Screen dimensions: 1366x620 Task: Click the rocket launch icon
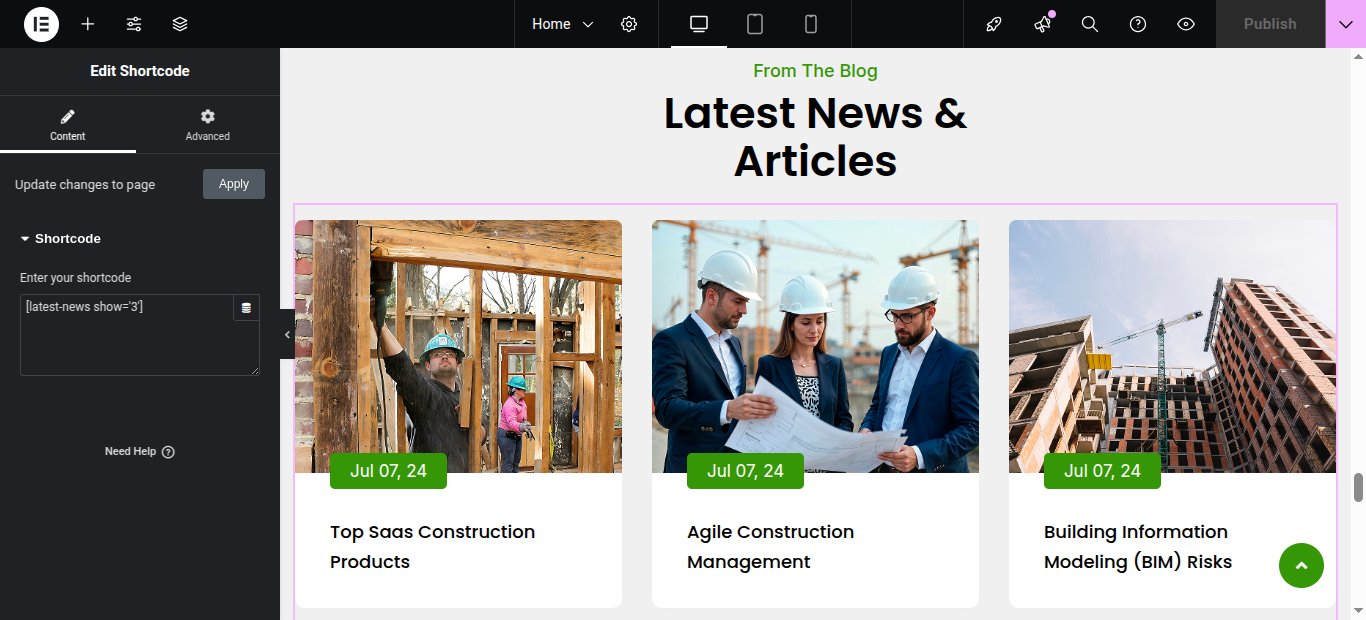tap(994, 24)
